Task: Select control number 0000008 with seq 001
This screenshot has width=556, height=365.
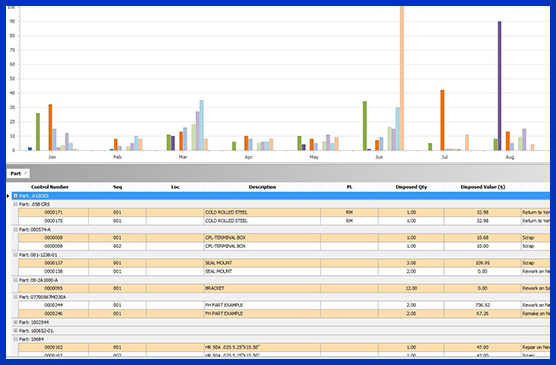Action: (x=54, y=238)
